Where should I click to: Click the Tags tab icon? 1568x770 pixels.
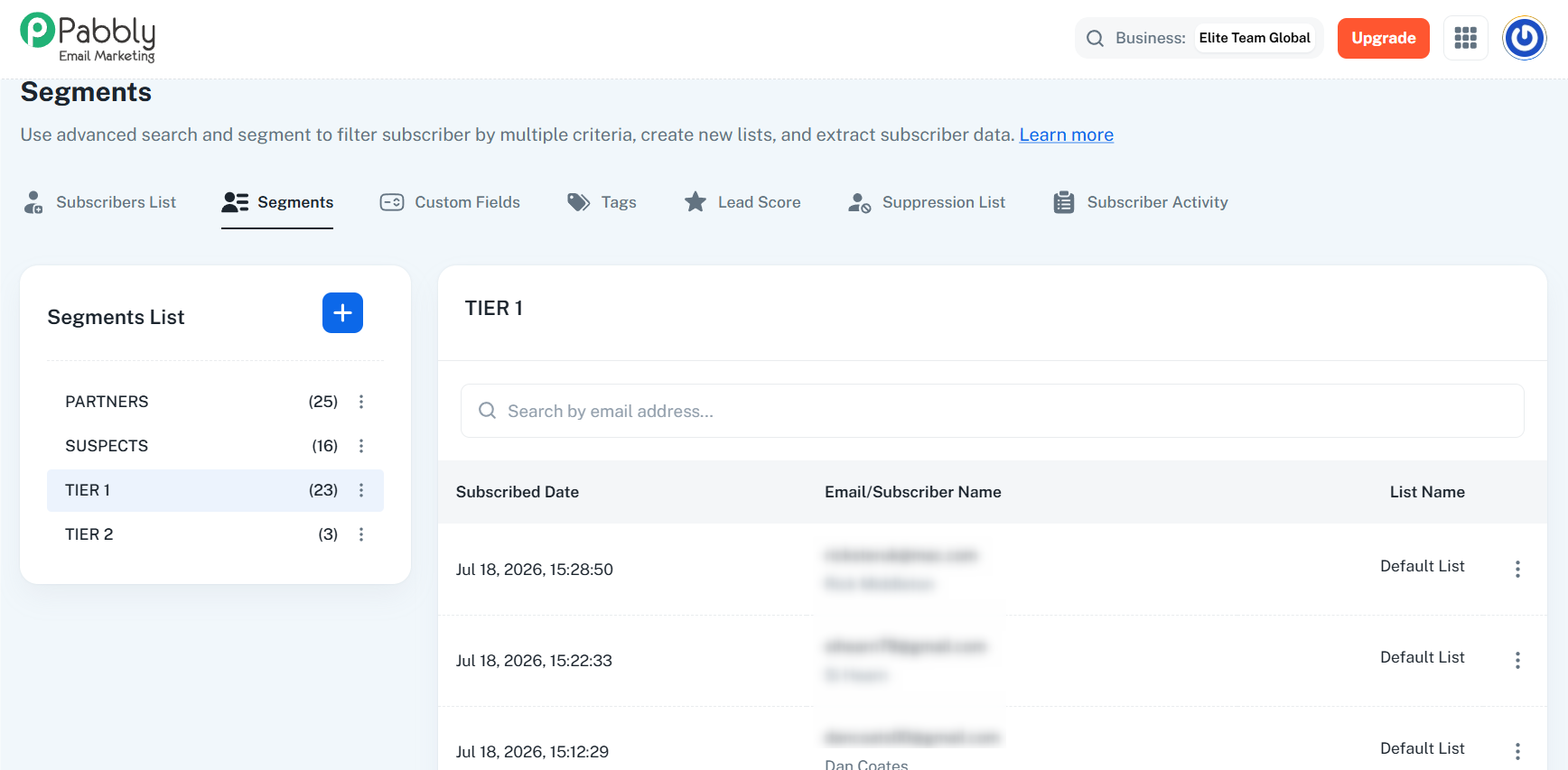tap(578, 202)
